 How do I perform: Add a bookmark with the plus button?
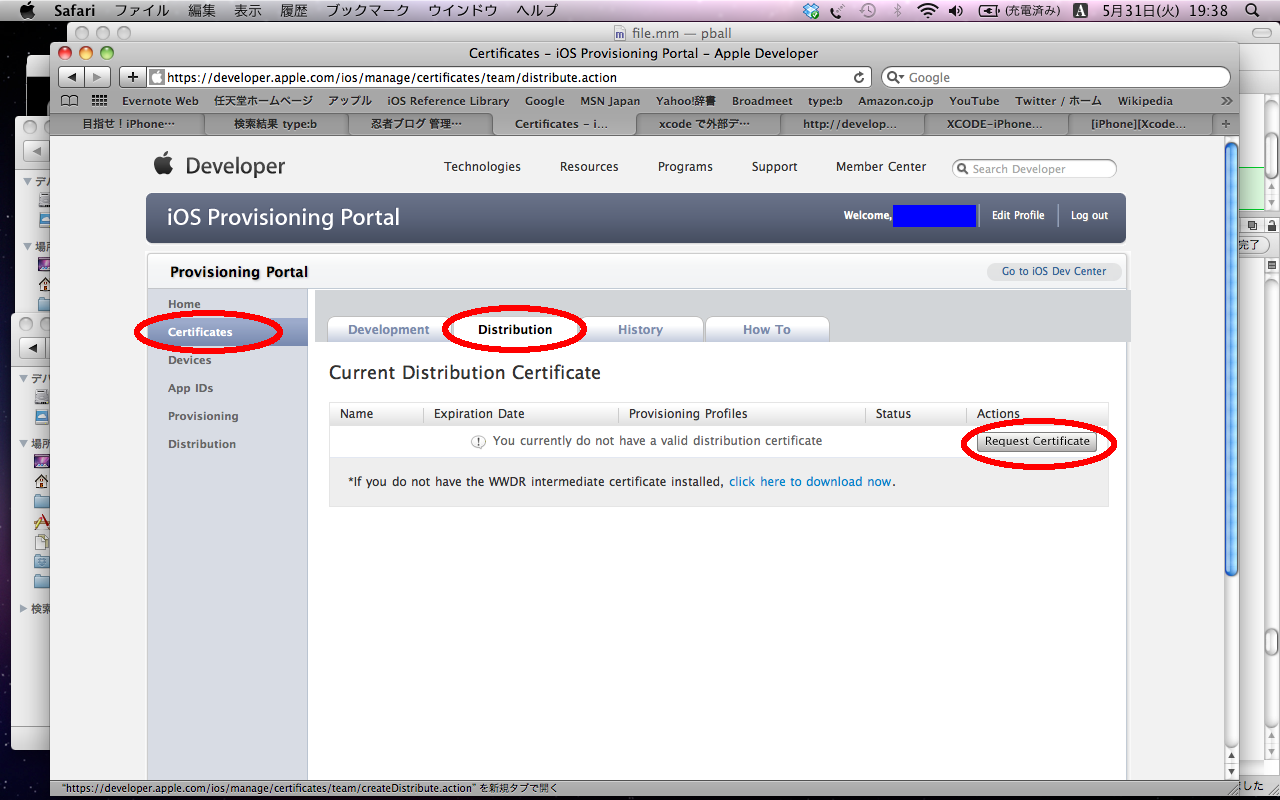point(133,77)
